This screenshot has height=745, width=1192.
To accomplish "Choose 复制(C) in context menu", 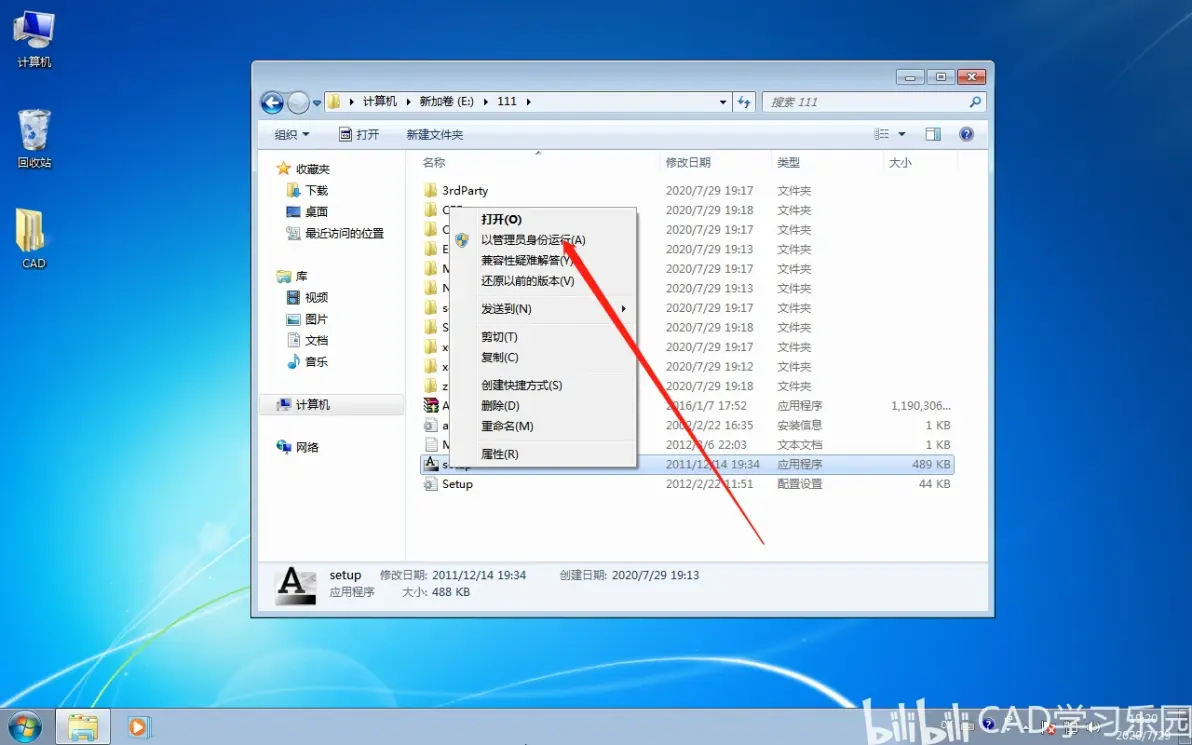I will point(544,357).
